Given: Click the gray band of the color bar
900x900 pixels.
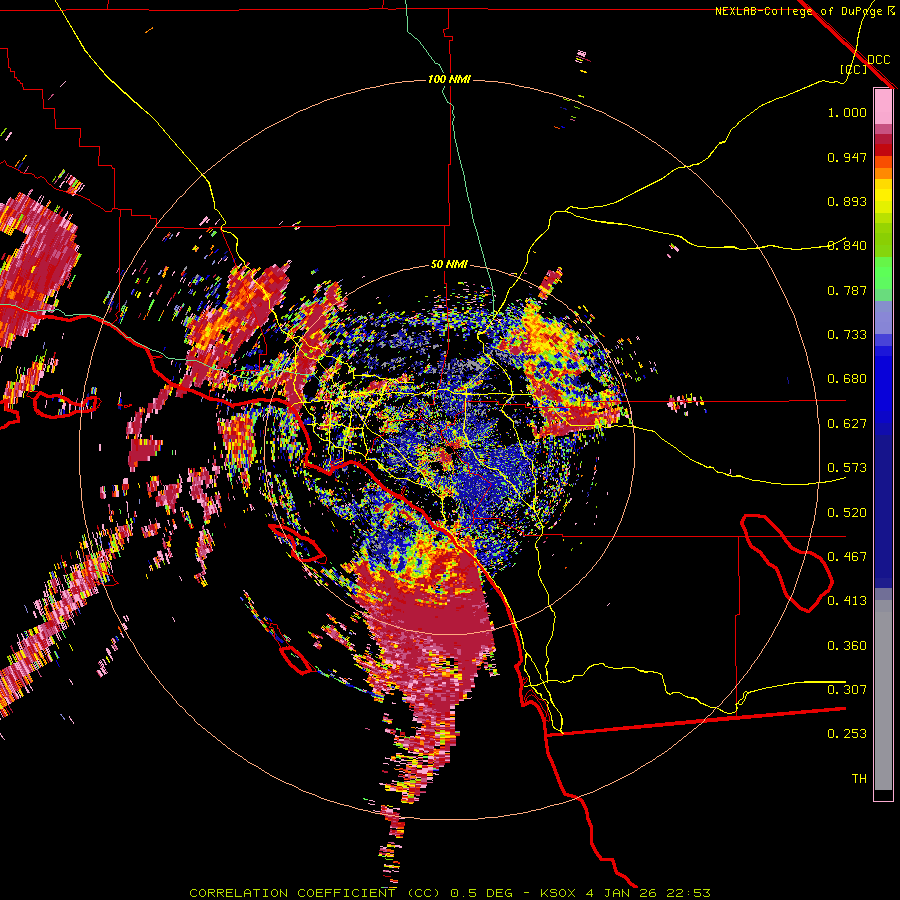Looking at the screenshot, I should point(883,695).
